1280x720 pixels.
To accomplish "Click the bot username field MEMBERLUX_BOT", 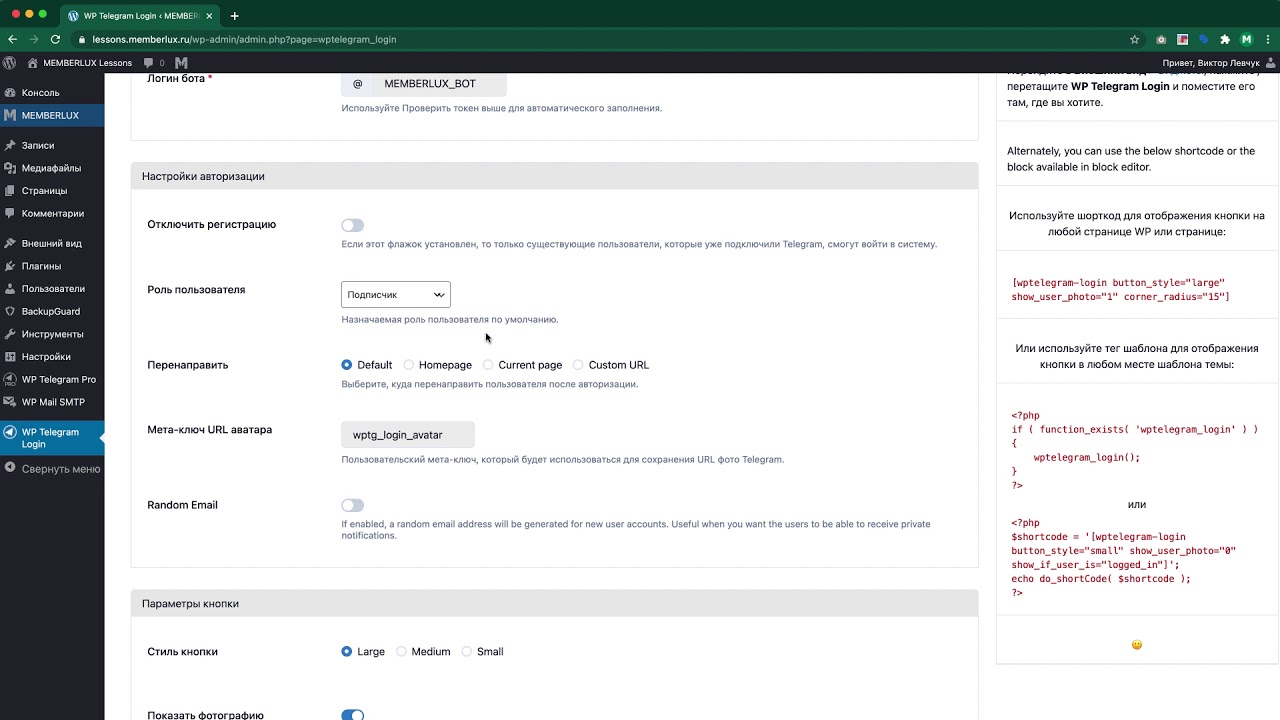I will [x=439, y=84].
